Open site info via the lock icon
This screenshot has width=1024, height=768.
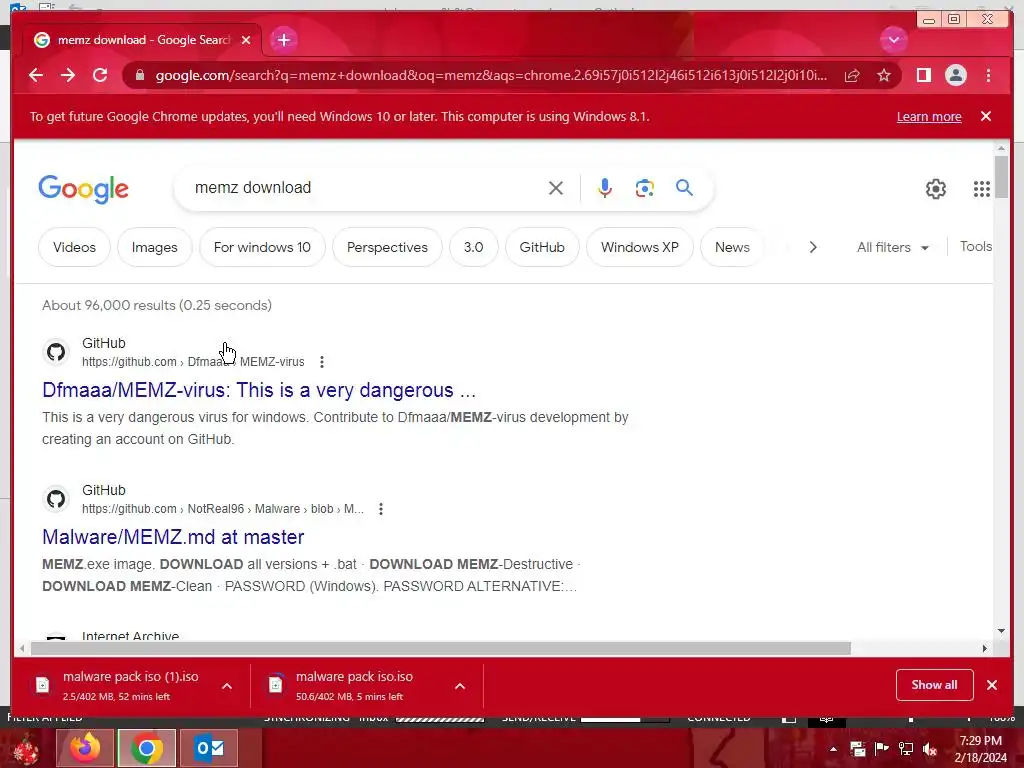tap(139, 75)
